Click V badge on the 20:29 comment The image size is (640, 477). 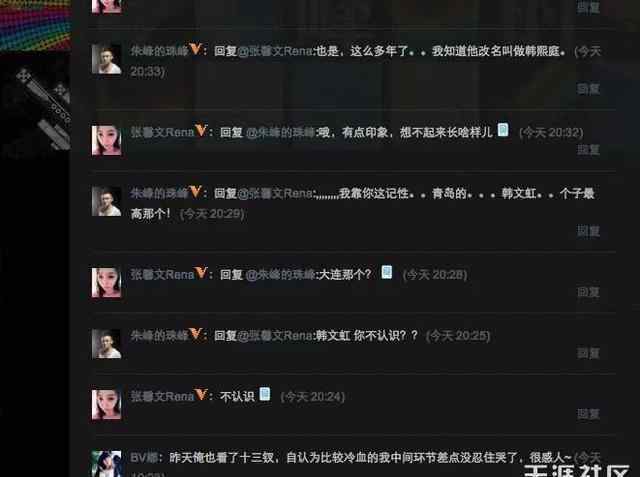pos(196,191)
